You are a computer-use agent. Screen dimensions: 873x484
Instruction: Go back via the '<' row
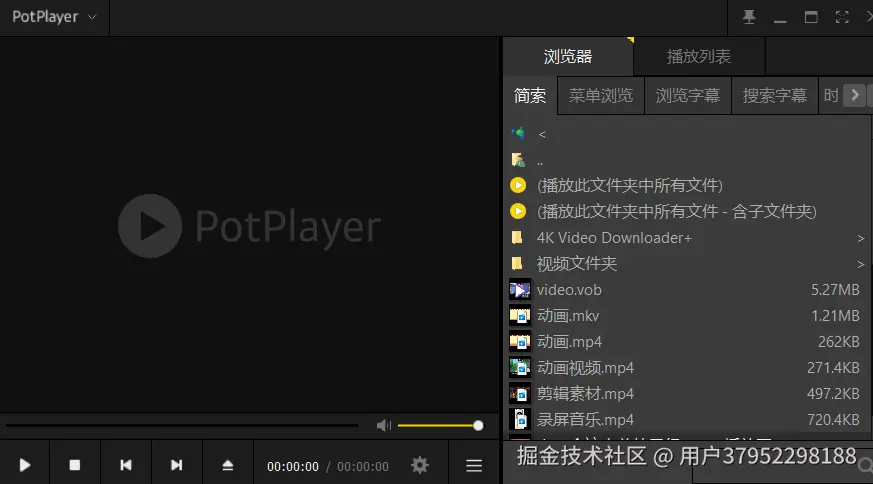click(x=687, y=134)
